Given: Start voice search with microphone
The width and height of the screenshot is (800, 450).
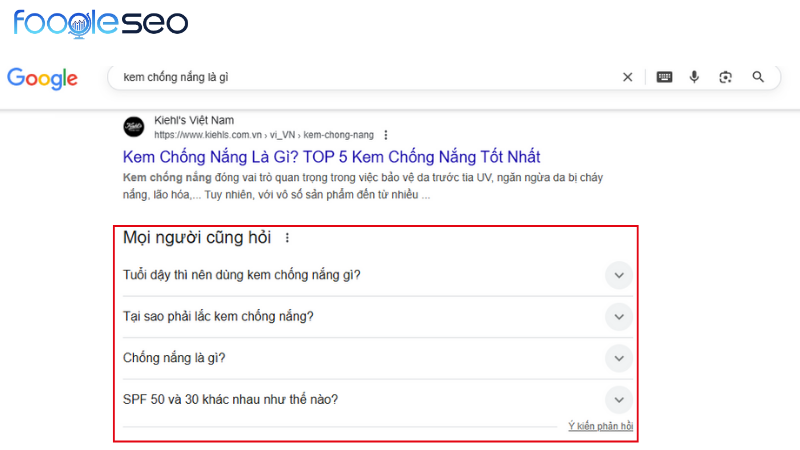Looking at the screenshot, I should [694, 77].
